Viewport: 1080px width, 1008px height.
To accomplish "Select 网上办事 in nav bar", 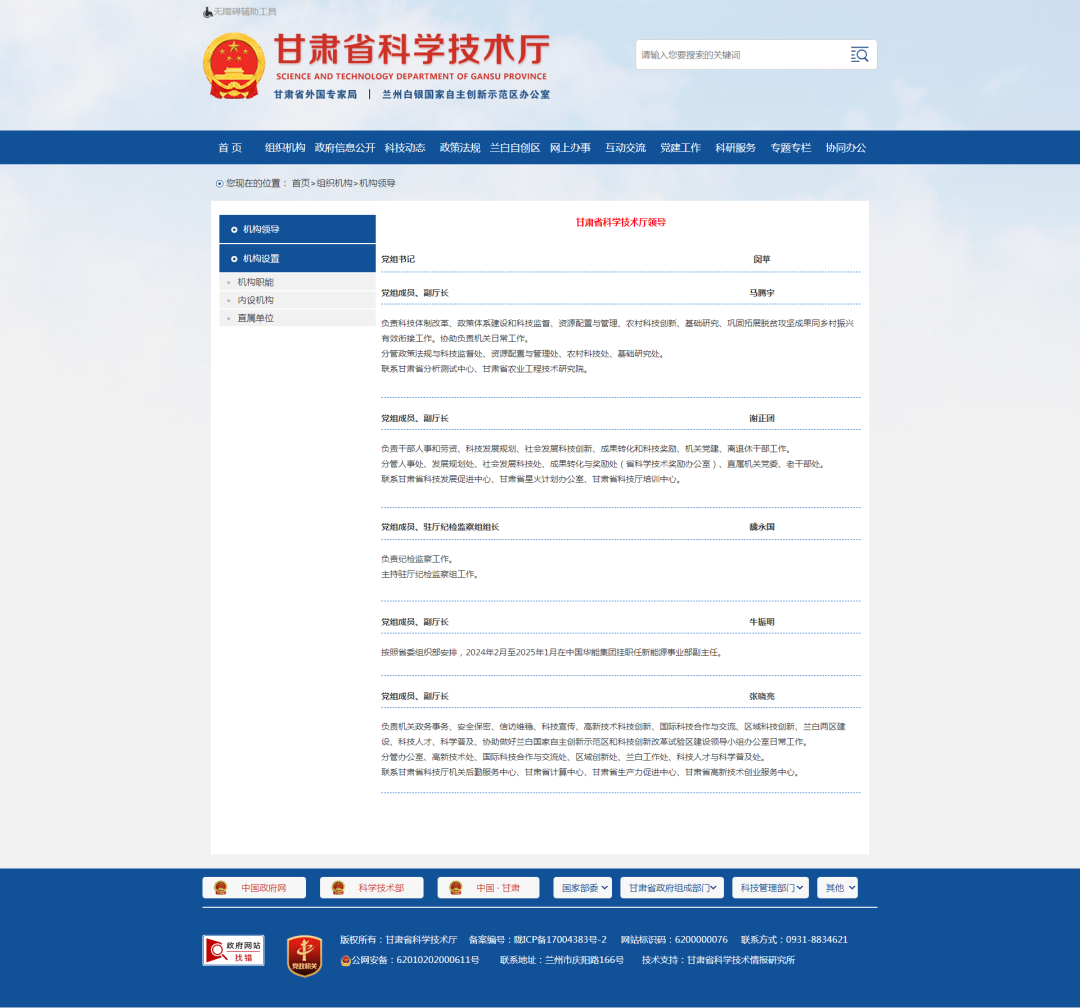I will (x=570, y=147).
